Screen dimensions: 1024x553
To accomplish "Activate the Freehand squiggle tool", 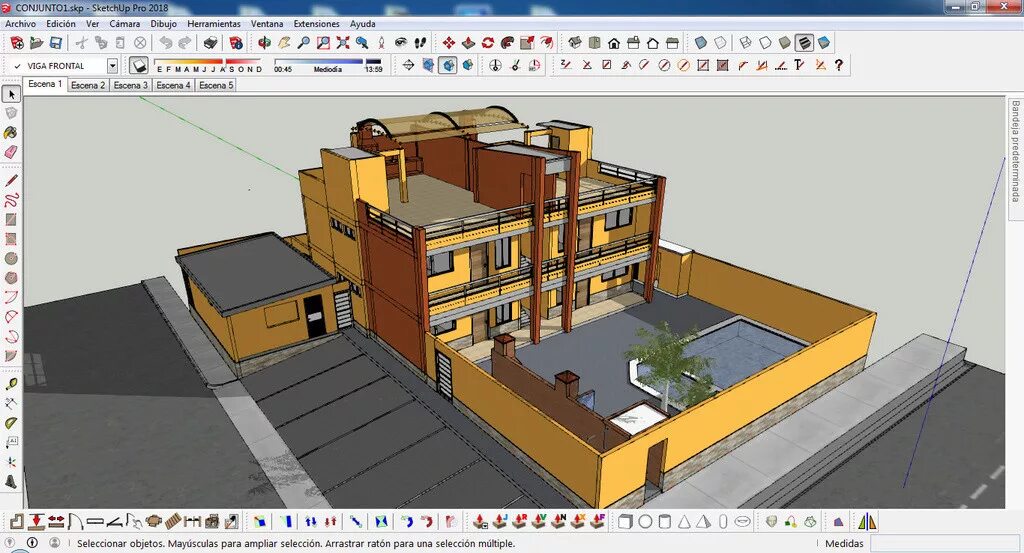I will pyautogui.click(x=11, y=200).
